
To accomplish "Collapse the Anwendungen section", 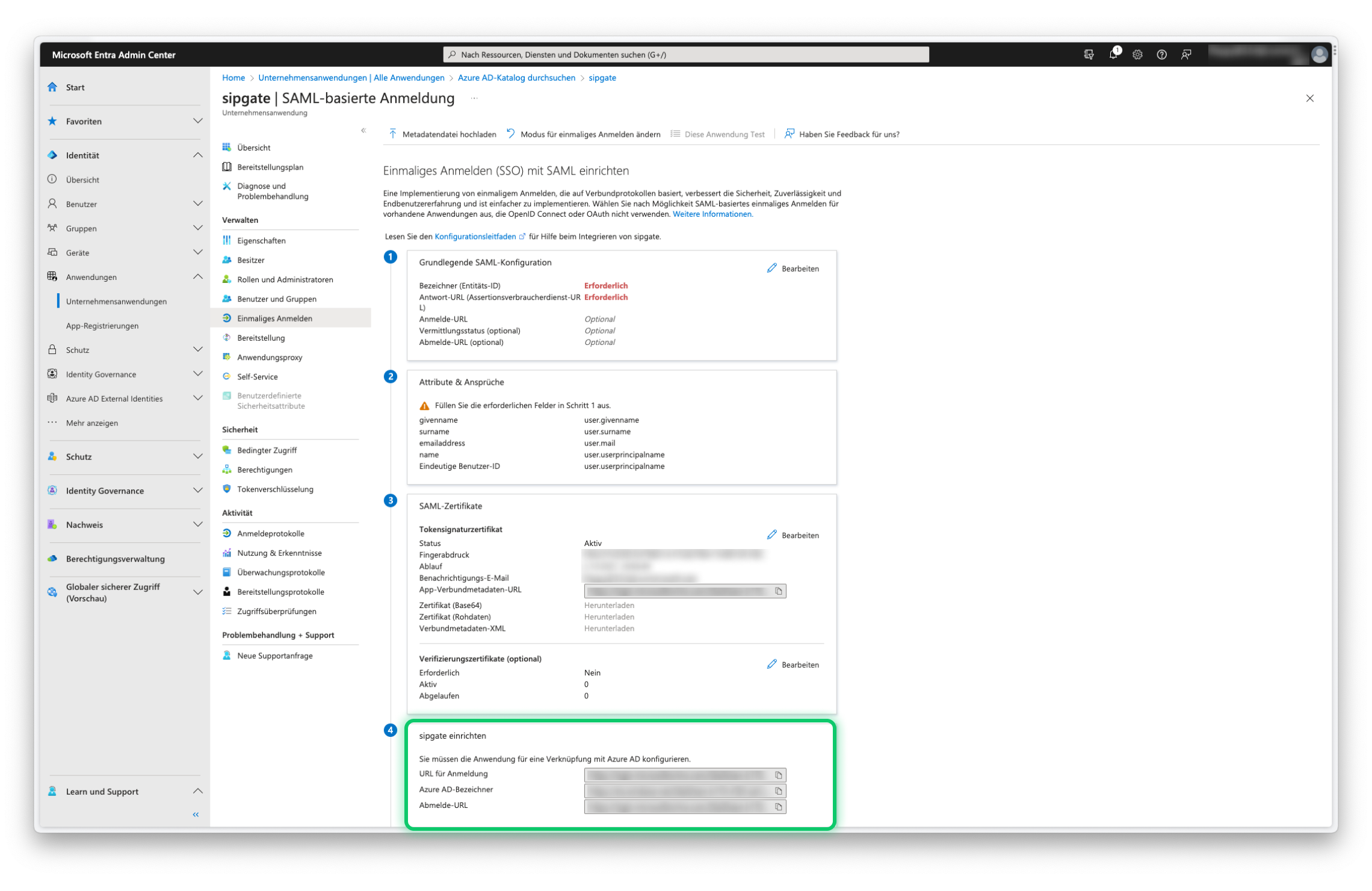I will click(x=199, y=276).
